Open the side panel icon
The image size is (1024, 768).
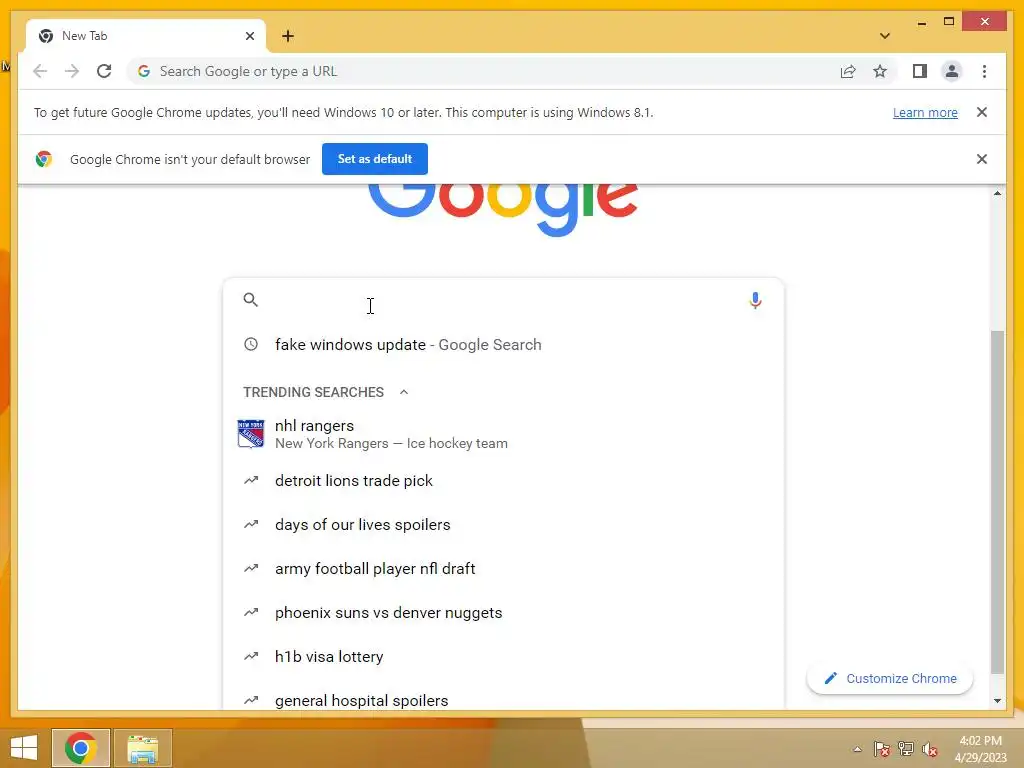point(920,71)
